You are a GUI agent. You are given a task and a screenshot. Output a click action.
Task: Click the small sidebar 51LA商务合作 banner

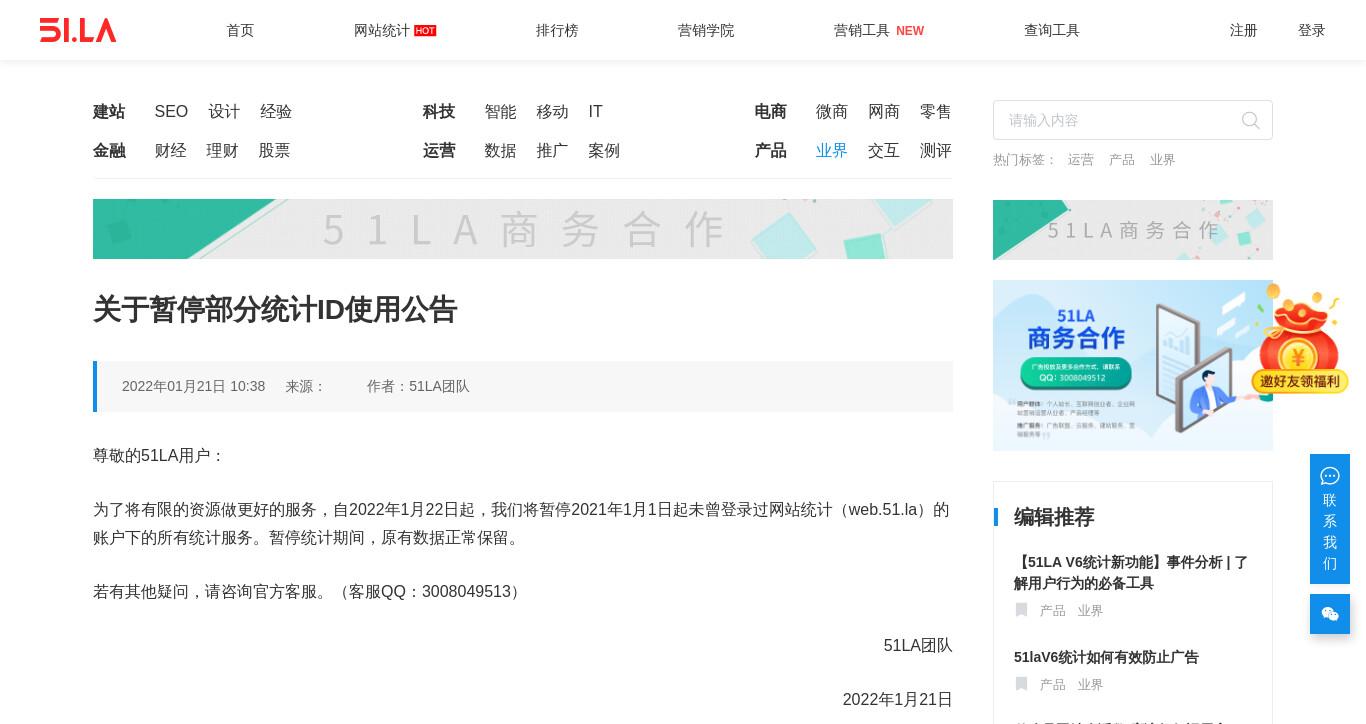coord(1133,230)
